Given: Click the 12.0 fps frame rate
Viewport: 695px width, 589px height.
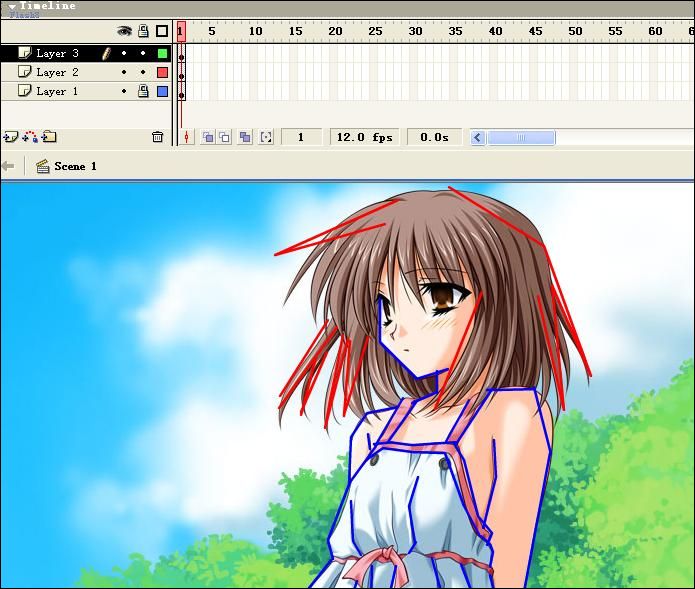Looking at the screenshot, I should (x=364, y=137).
